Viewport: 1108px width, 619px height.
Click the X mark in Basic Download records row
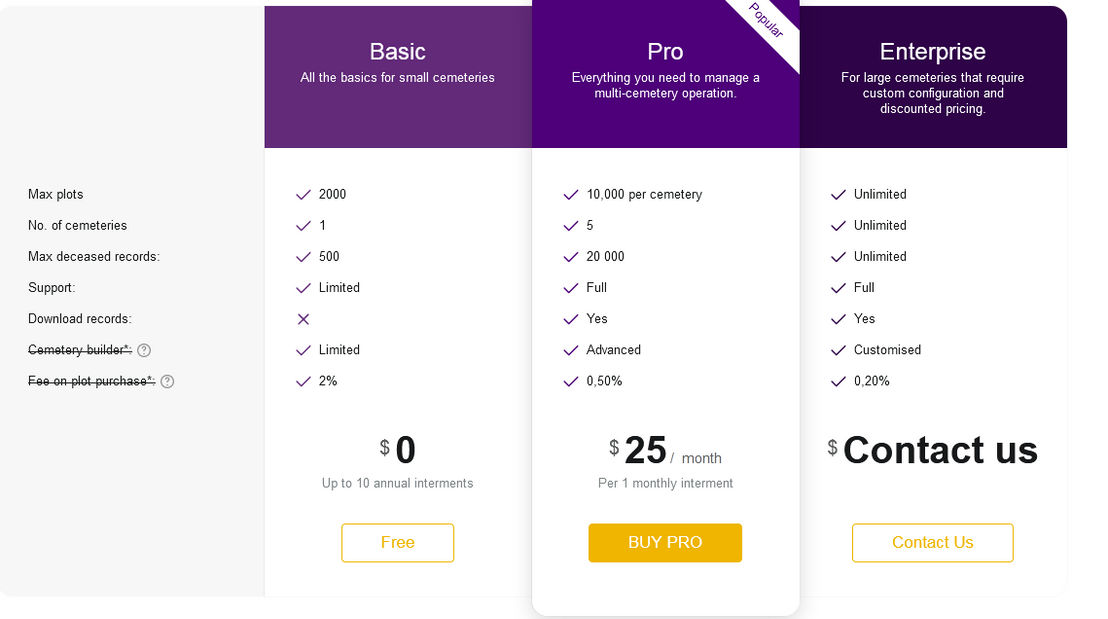(x=303, y=319)
